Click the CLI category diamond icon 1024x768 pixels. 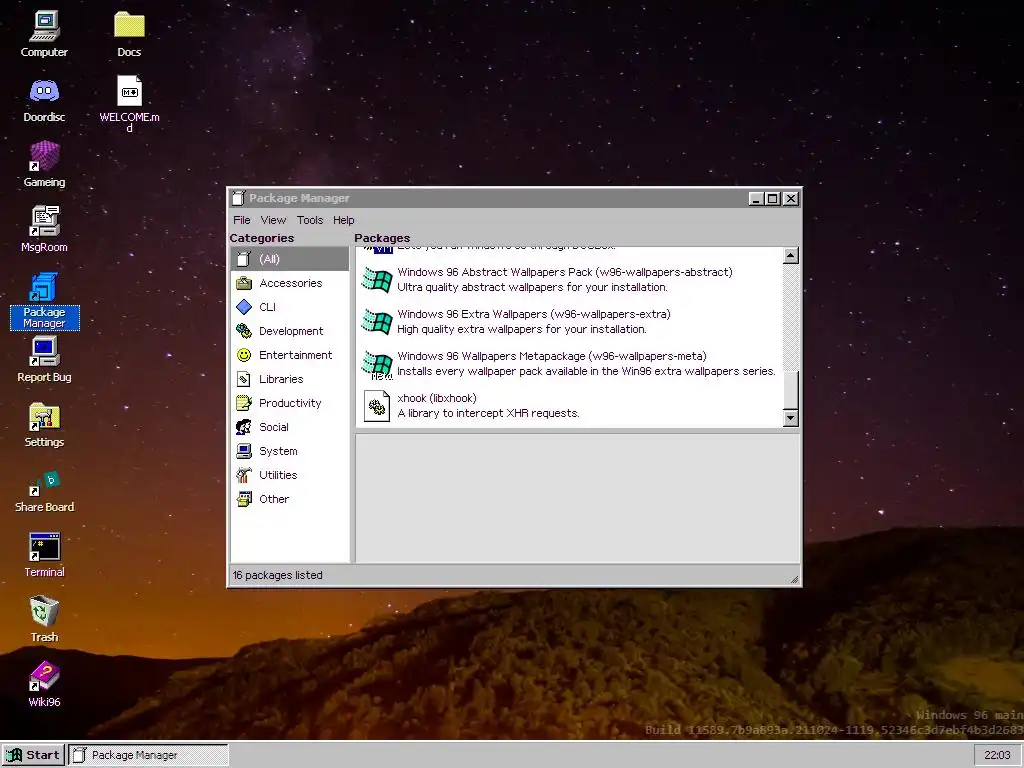[244, 307]
